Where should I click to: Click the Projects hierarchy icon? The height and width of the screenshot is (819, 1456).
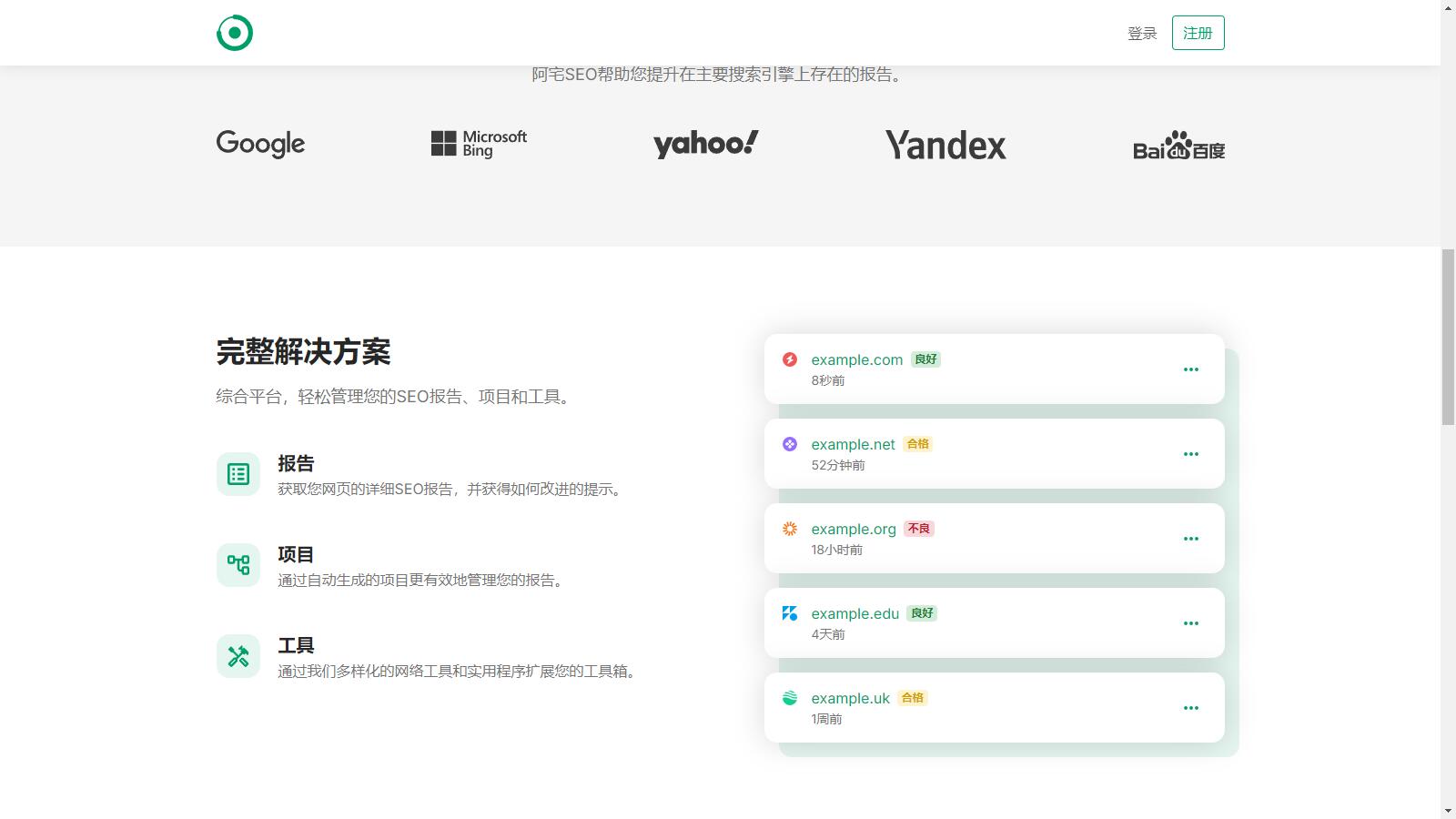pos(238,565)
